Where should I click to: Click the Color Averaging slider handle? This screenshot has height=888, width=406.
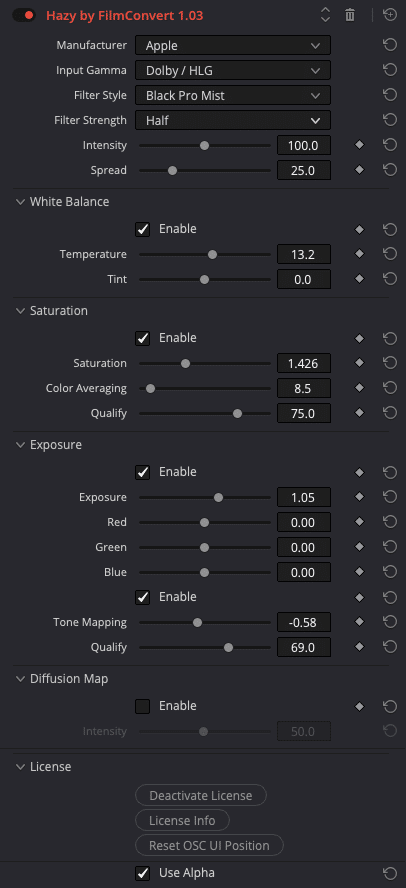(x=150, y=388)
